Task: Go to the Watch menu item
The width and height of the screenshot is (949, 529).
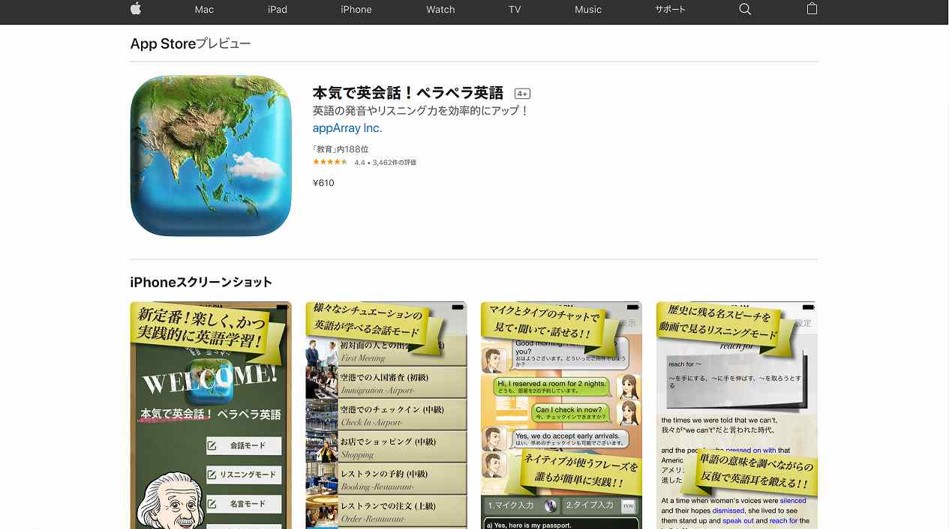Action: (x=440, y=10)
